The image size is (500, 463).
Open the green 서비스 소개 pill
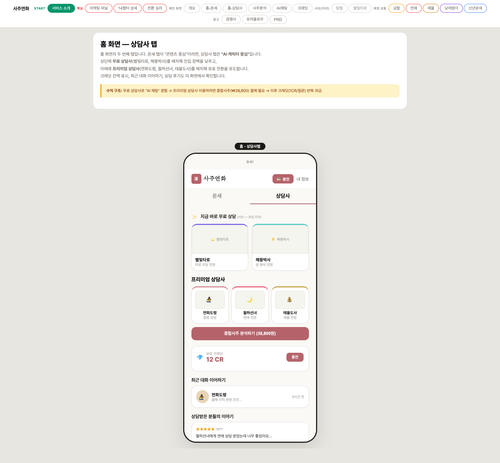tap(61, 8)
